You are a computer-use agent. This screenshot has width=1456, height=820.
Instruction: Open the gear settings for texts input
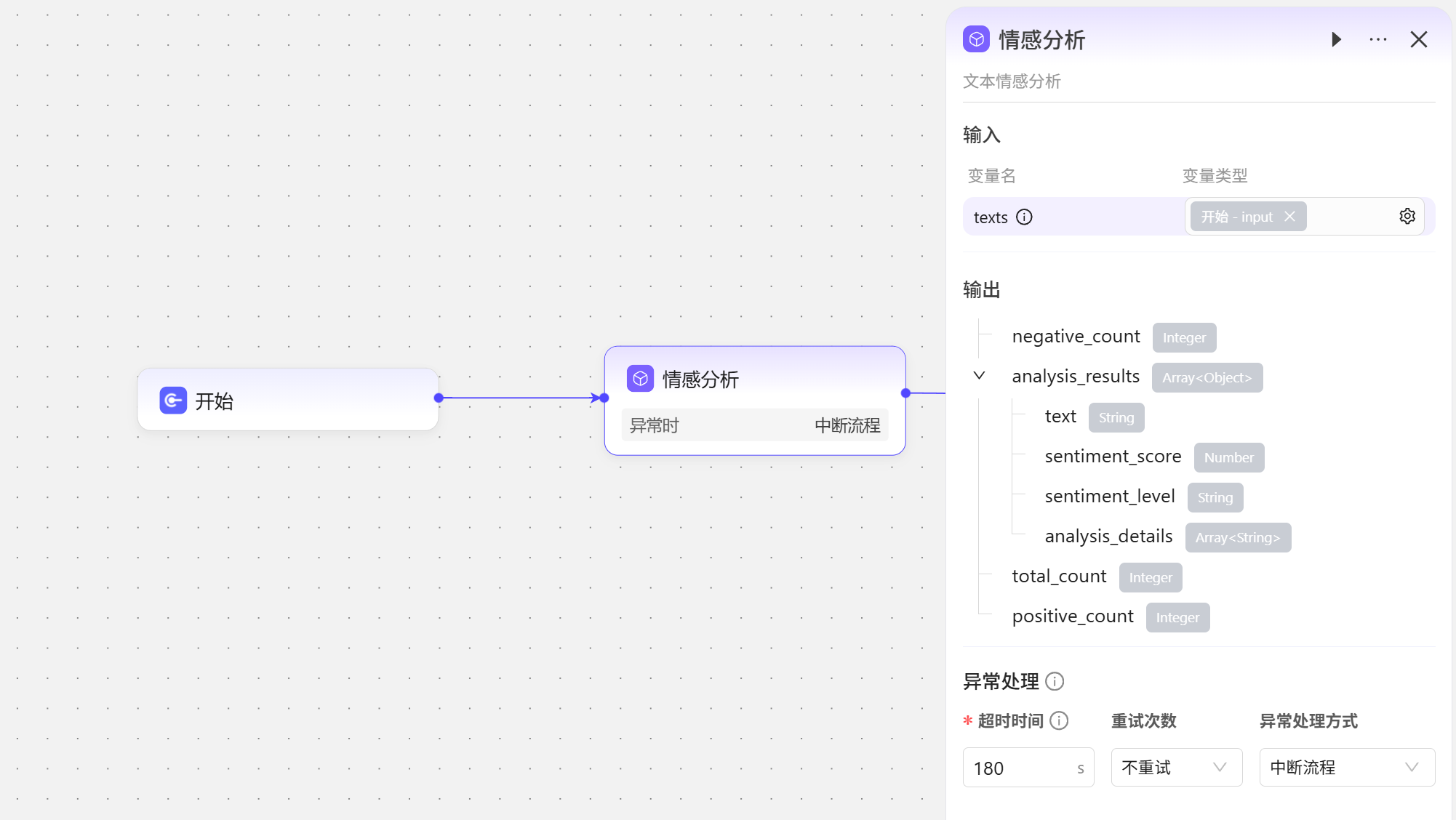(1407, 217)
